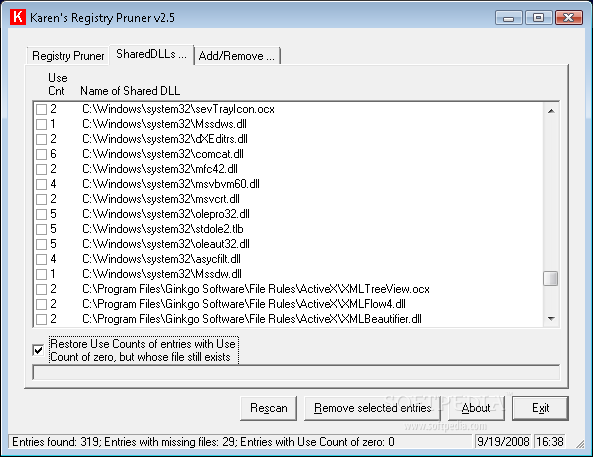Click Remove selected entries button
This screenshot has height=457, width=593.
[373, 408]
